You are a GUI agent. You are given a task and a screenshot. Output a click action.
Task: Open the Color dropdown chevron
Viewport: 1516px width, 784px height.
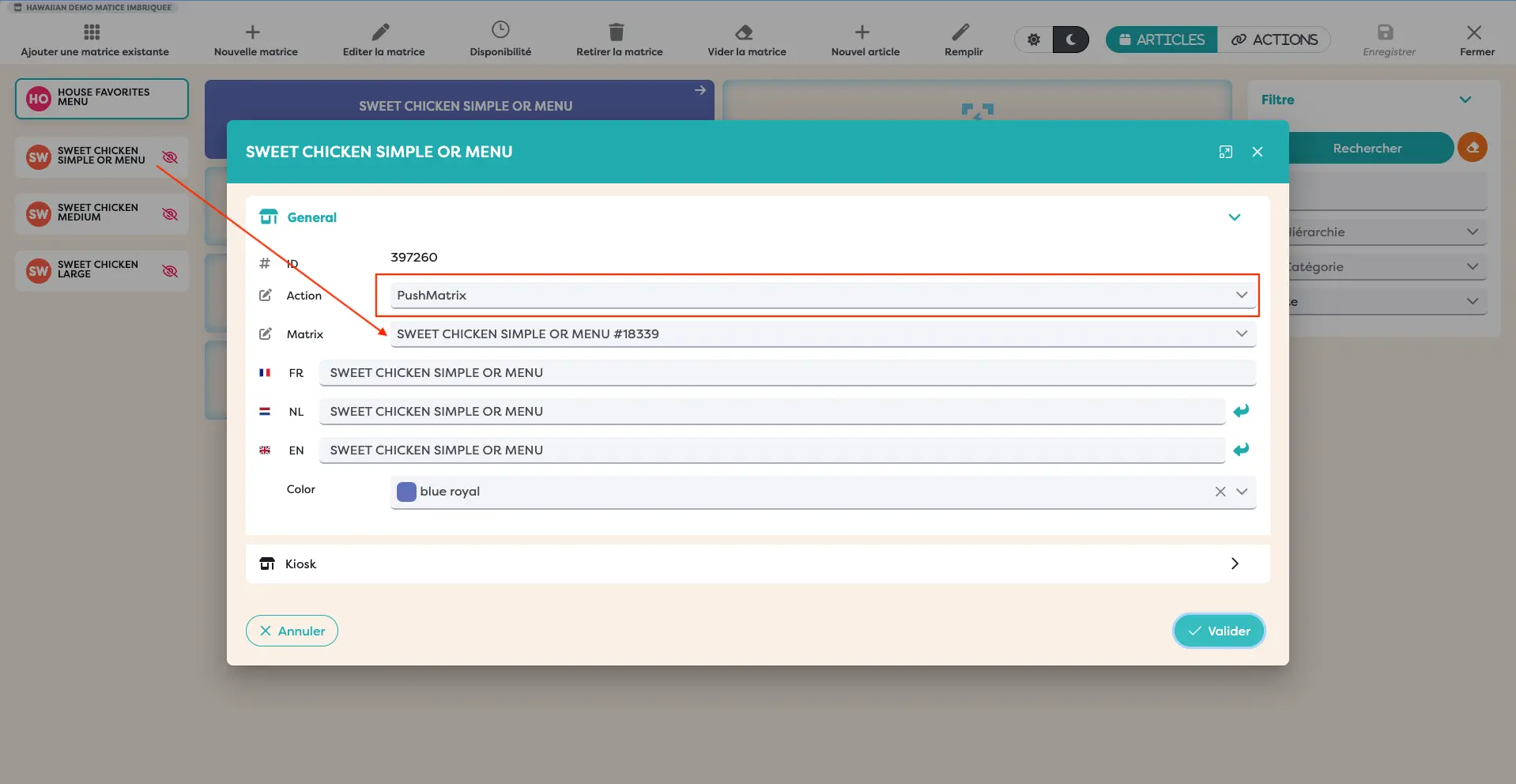point(1242,492)
